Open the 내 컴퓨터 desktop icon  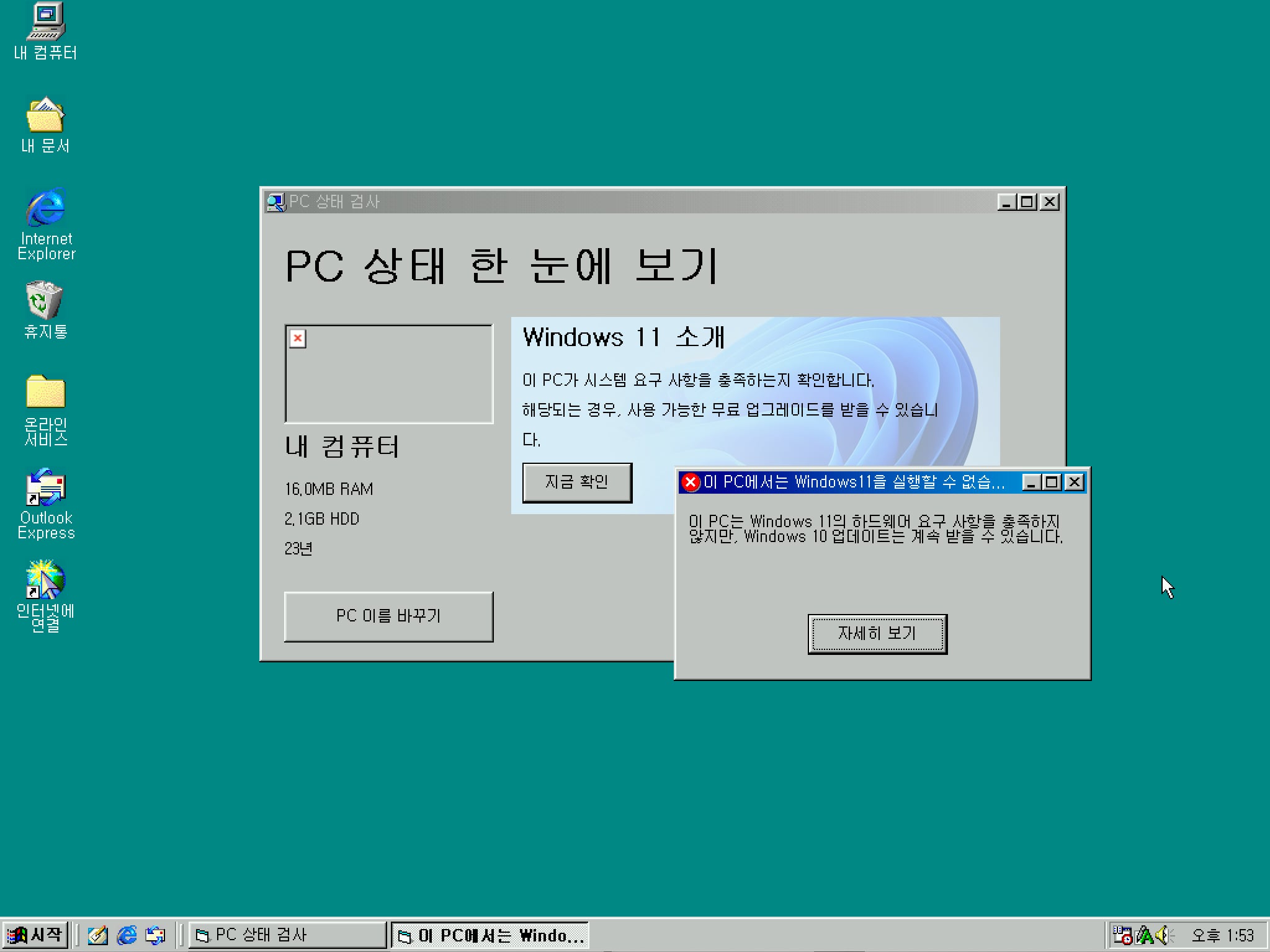(46, 31)
